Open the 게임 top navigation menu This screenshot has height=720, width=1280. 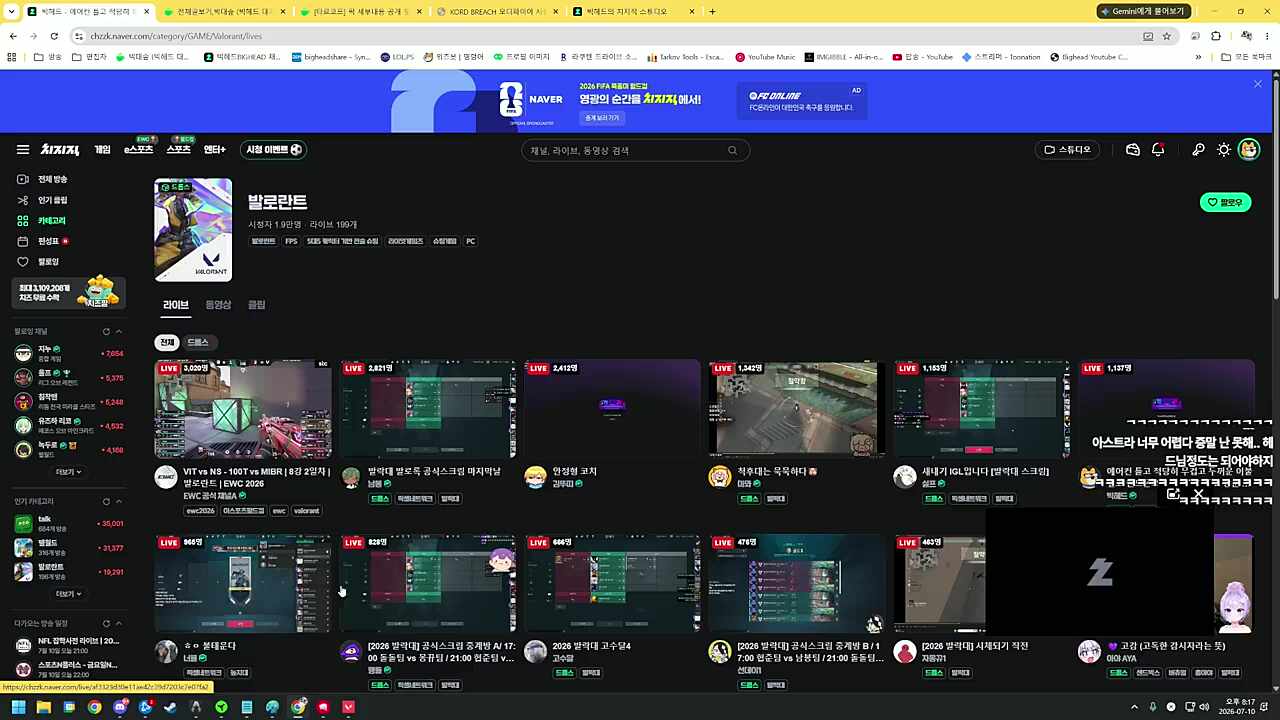coord(103,150)
